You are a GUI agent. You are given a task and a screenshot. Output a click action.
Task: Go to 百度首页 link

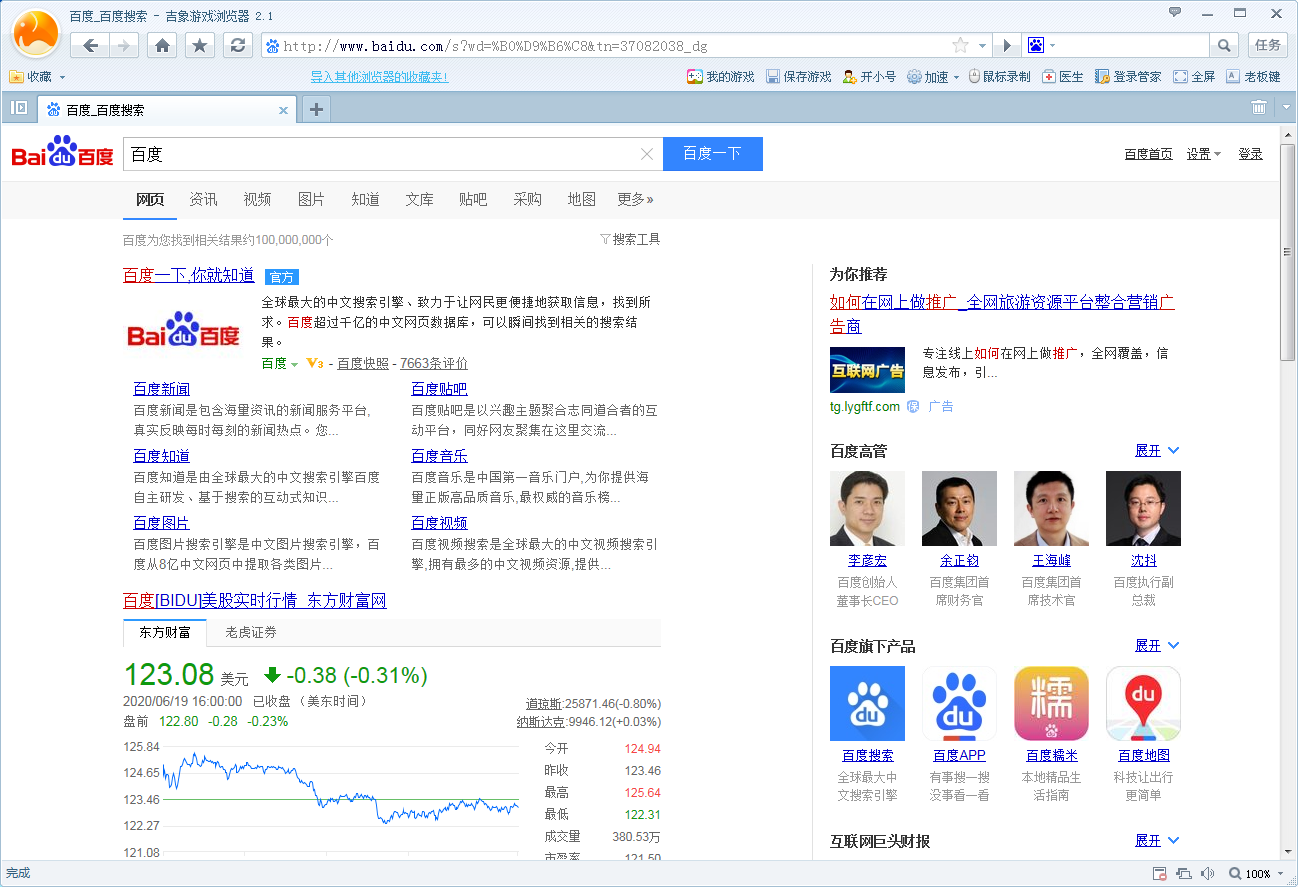coord(1148,154)
